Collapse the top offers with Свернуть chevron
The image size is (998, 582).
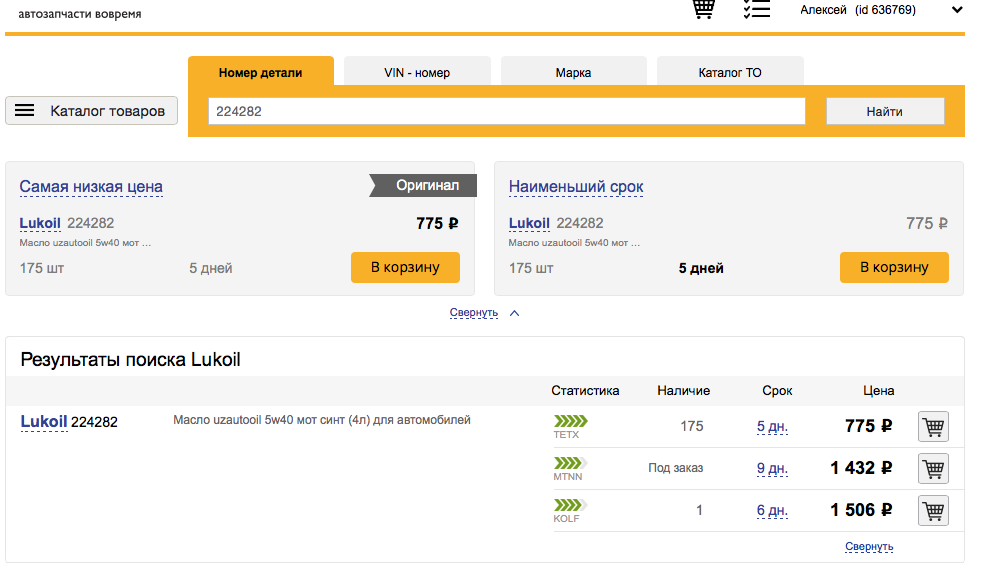[x=514, y=313]
